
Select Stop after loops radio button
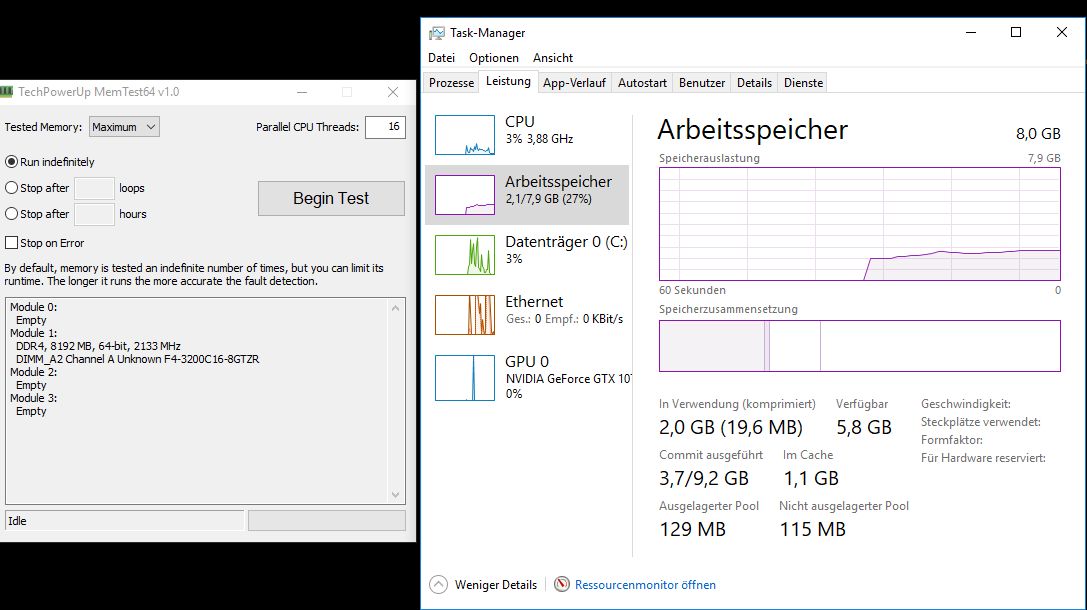[x=11, y=188]
